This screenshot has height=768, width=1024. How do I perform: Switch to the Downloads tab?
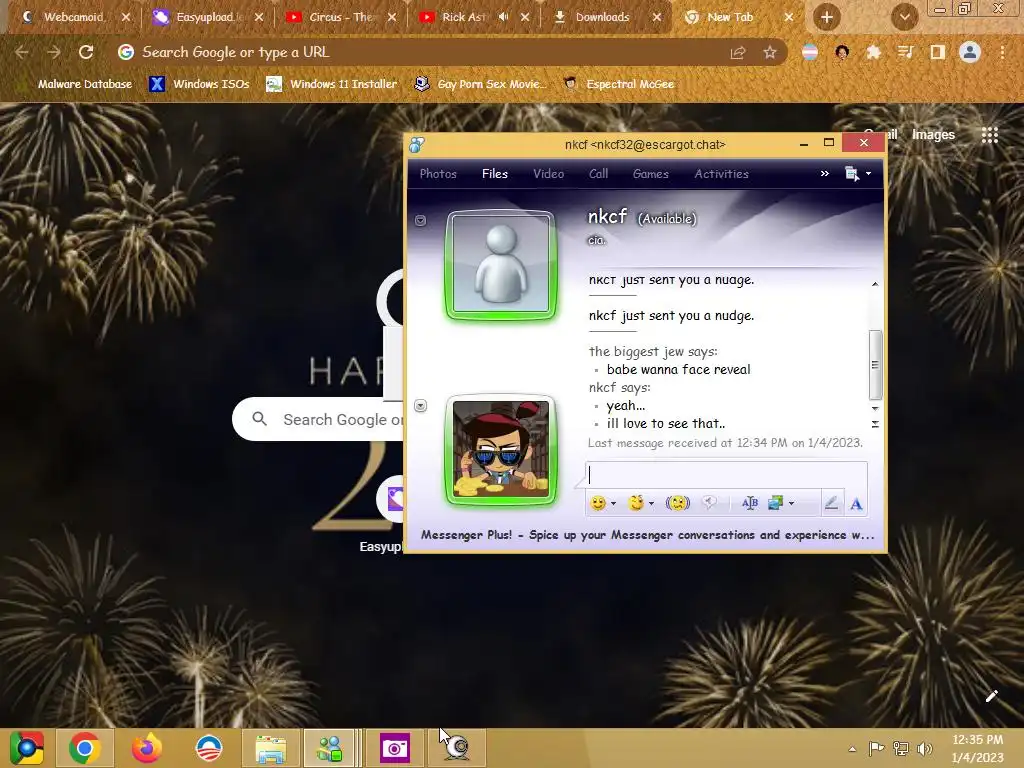click(602, 17)
